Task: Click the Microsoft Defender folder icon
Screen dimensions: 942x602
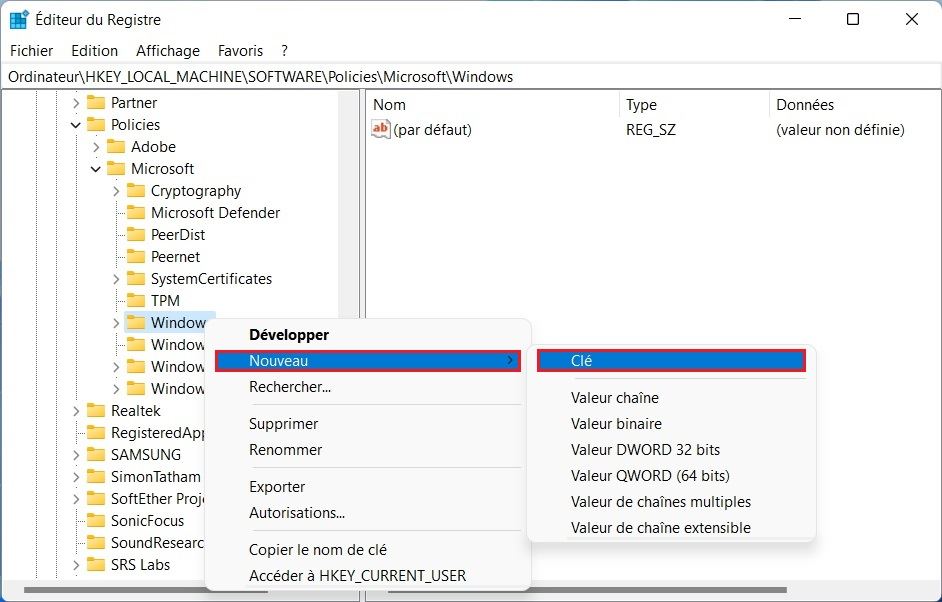Action: 136,212
